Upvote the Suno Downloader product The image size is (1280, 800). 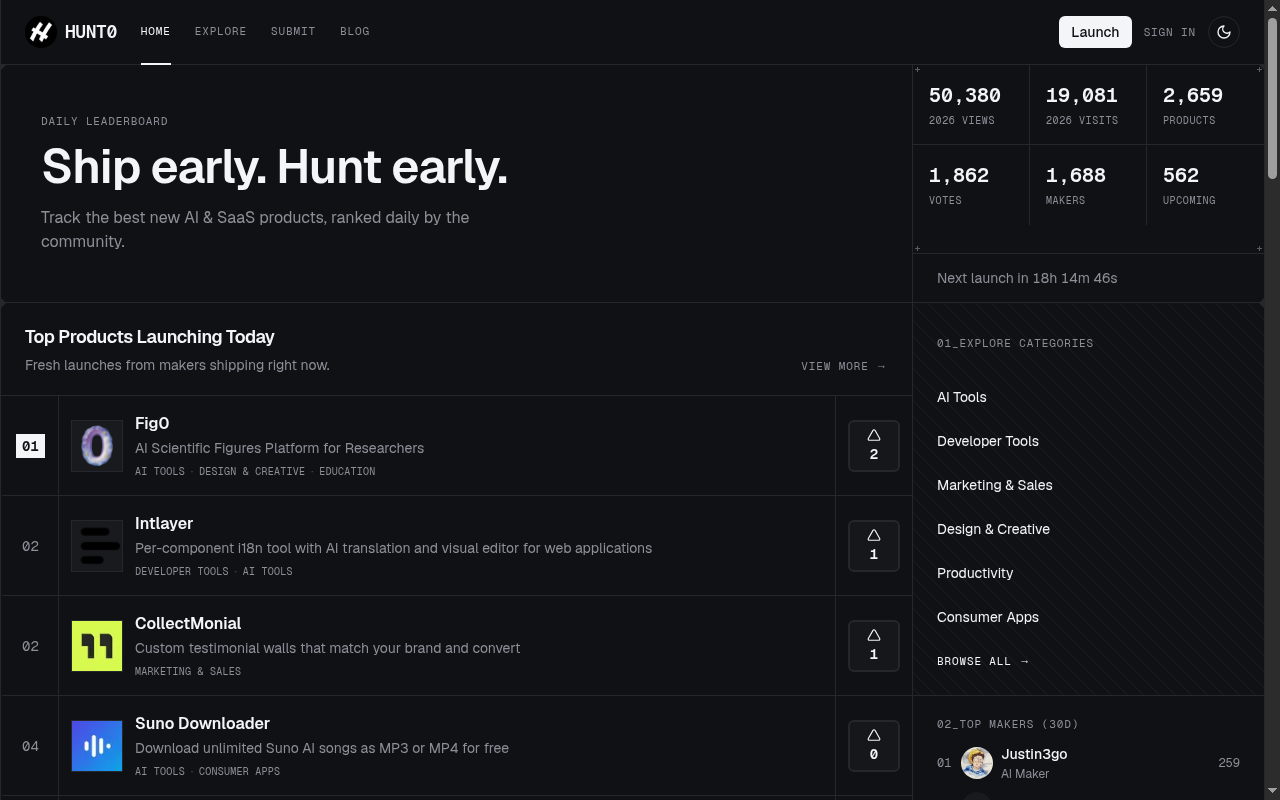click(x=874, y=746)
